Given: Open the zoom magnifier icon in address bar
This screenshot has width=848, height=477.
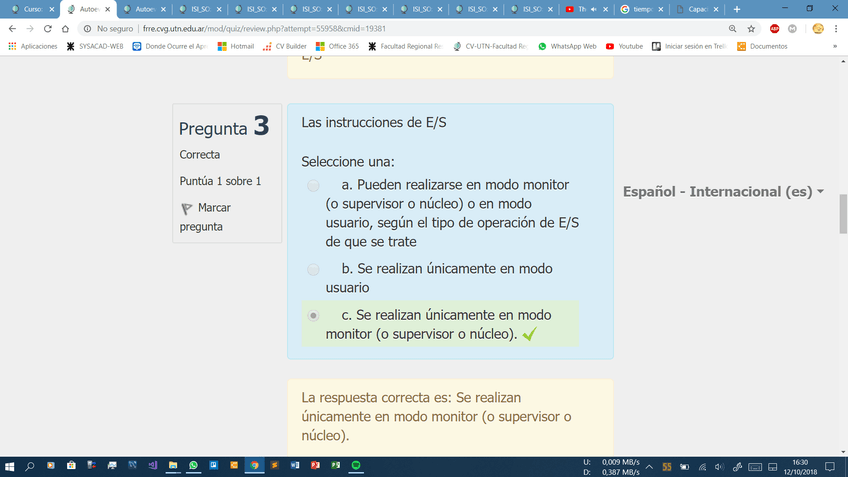Looking at the screenshot, I should point(733,29).
